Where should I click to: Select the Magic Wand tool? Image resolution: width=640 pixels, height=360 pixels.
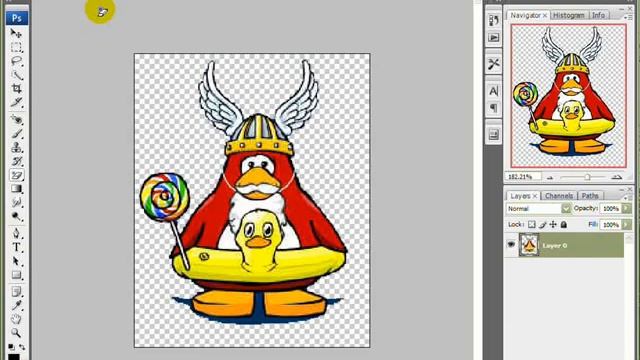coord(16,75)
